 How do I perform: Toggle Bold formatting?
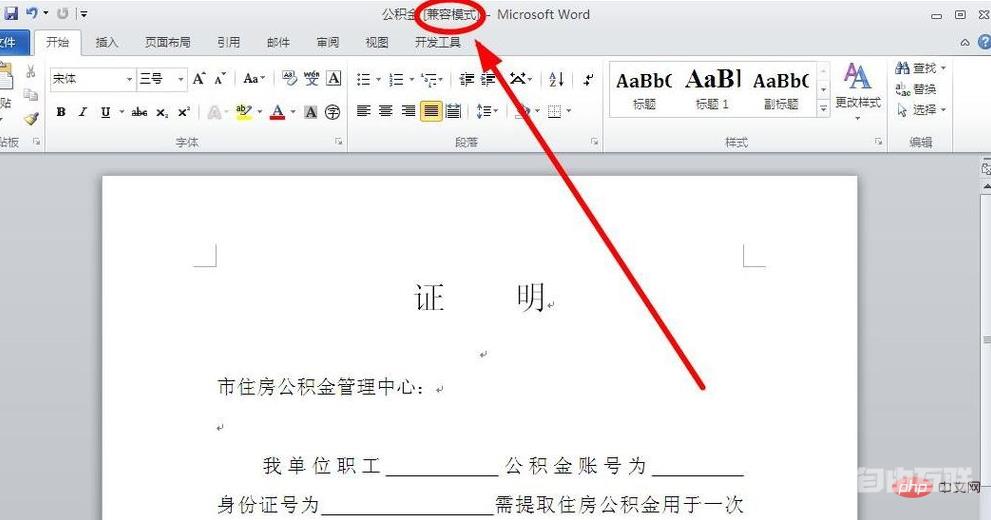61,112
